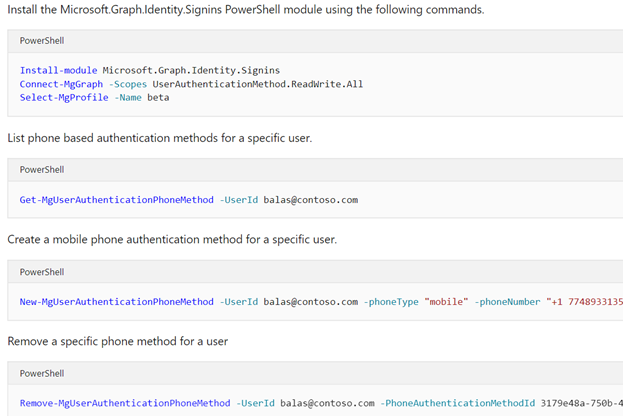Click the 'Remove a specific phone method' sentence
Screen dimensions: 623x416
(118, 341)
